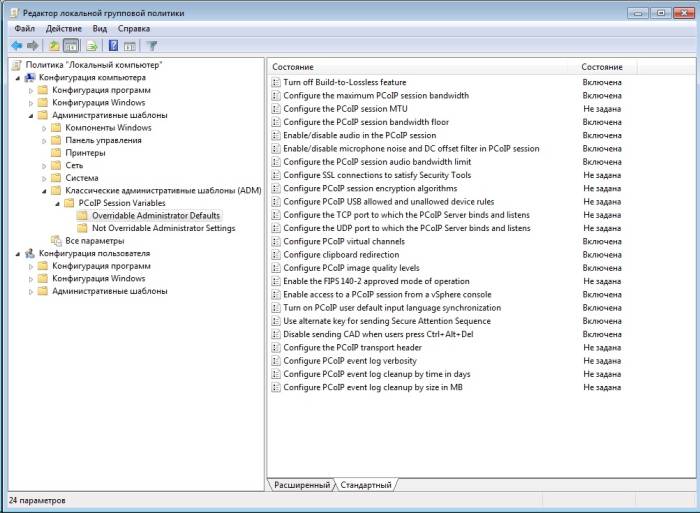Viewport: 700px width, 513px height.
Task: Select Административные шаблоны under user configuration
Action: click(x=110, y=291)
